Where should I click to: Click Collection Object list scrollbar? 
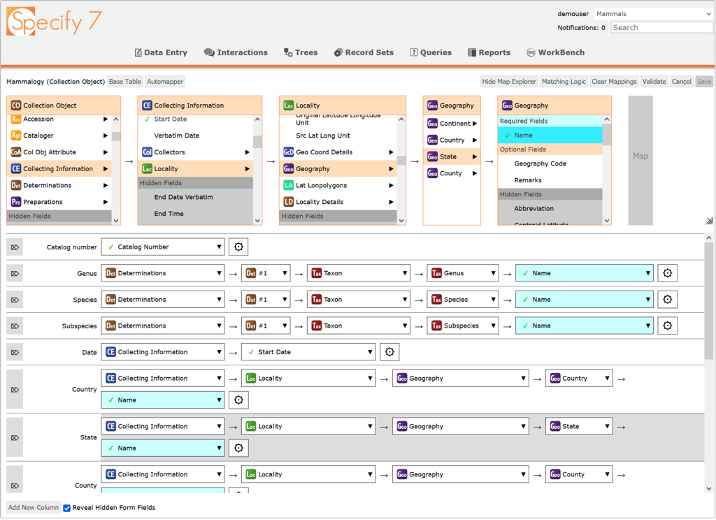click(116, 169)
